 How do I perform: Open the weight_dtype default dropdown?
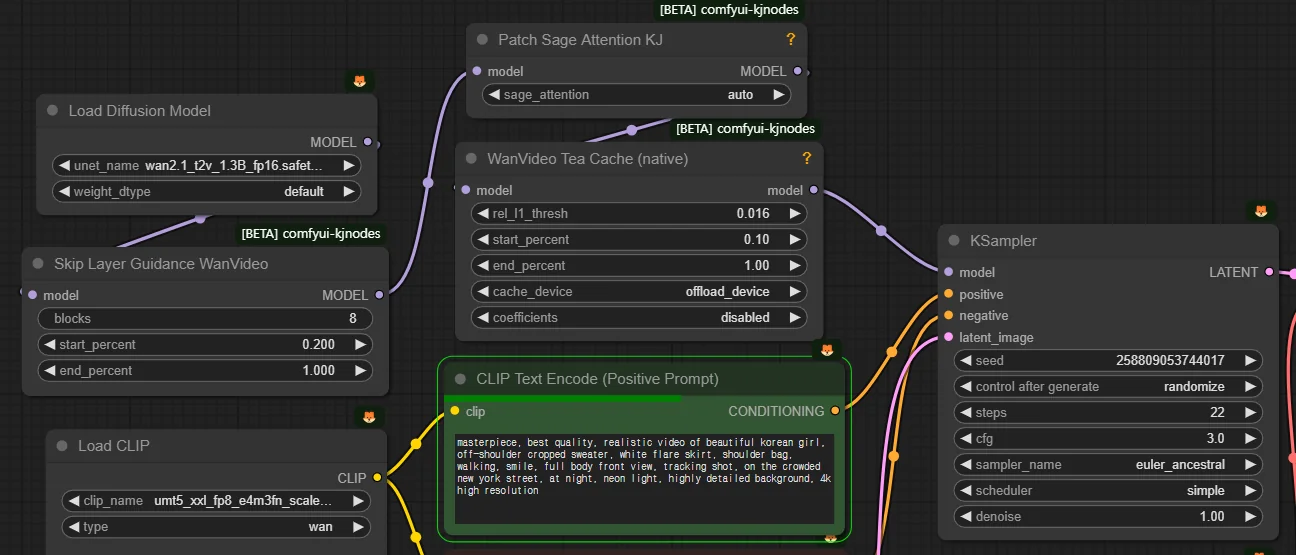coord(206,191)
